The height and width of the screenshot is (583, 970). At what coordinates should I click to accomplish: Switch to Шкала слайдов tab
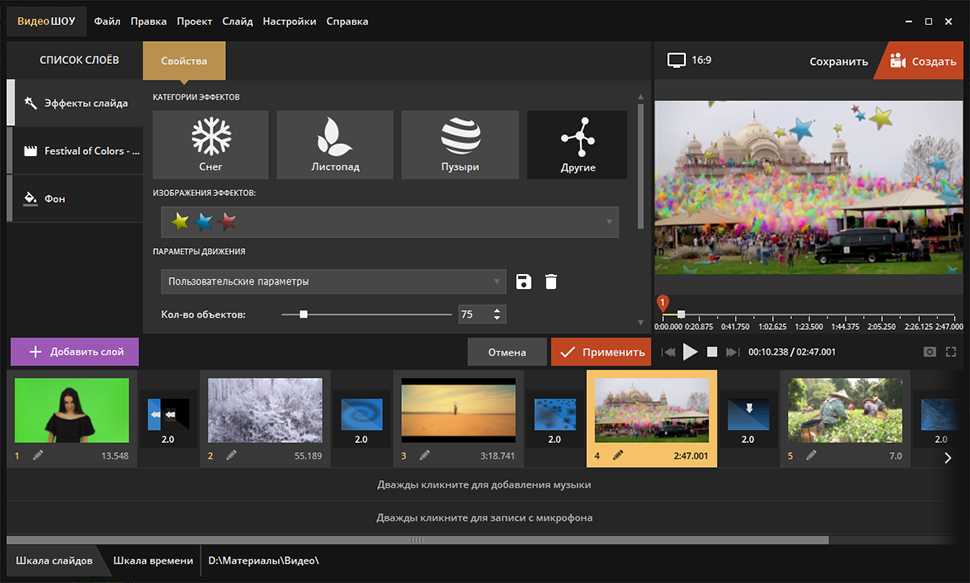point(54,561)
